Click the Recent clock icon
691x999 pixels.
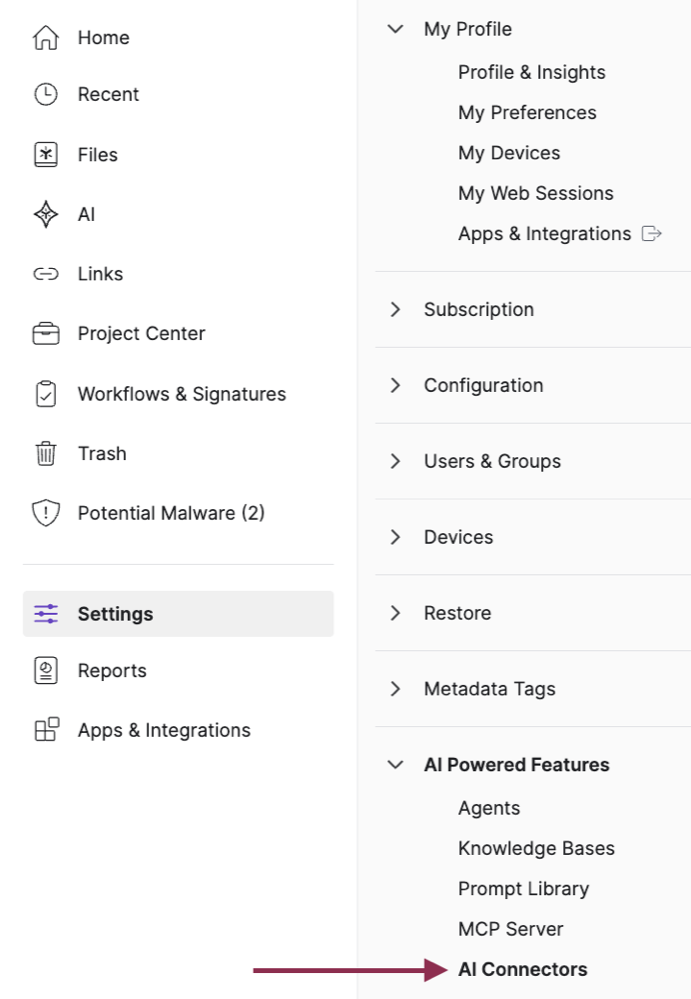pos(46,94)
